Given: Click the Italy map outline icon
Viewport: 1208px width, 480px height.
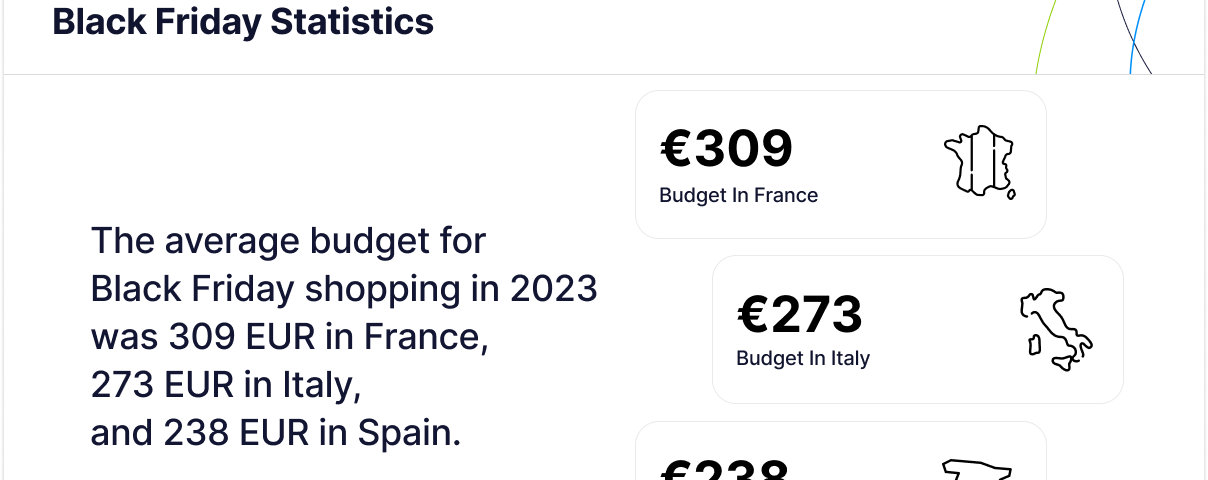Looking at the screenshot, I should 1056,330.
